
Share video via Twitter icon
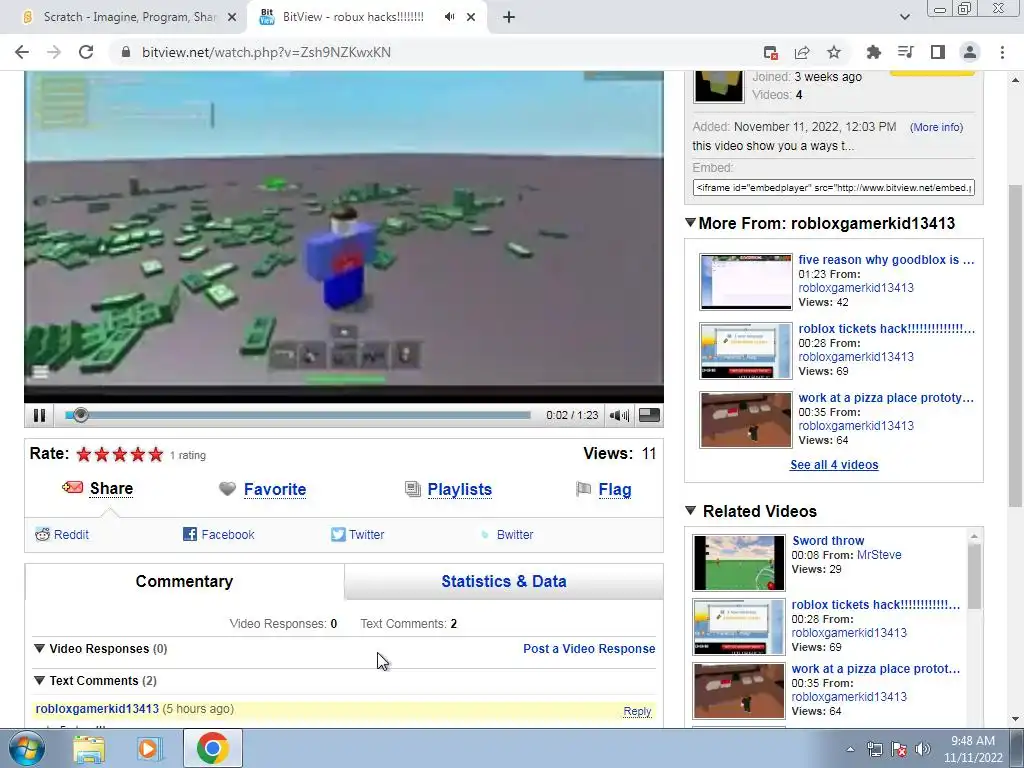coord(338,534)
